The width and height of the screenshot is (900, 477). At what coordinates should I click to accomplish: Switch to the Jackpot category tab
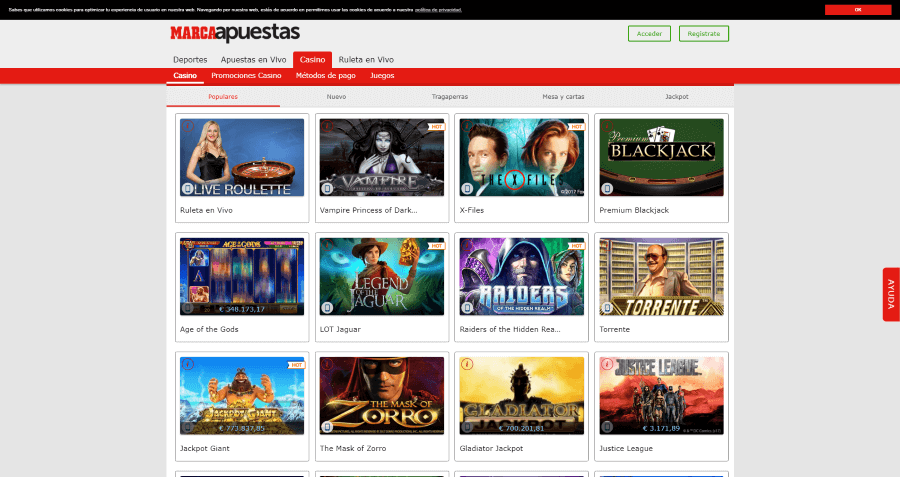tap(677, 96)
